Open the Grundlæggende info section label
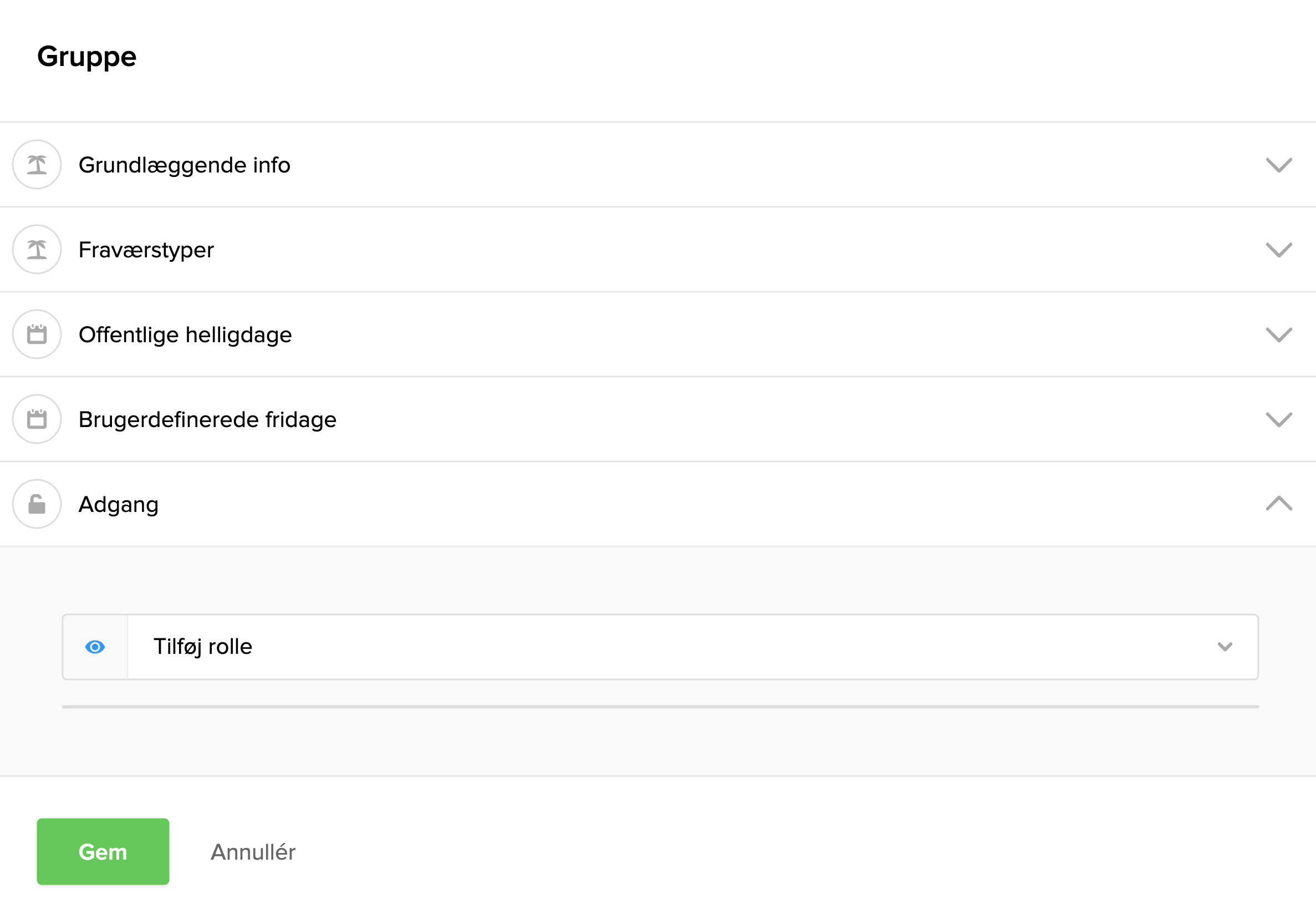 [x=185, y=165]
